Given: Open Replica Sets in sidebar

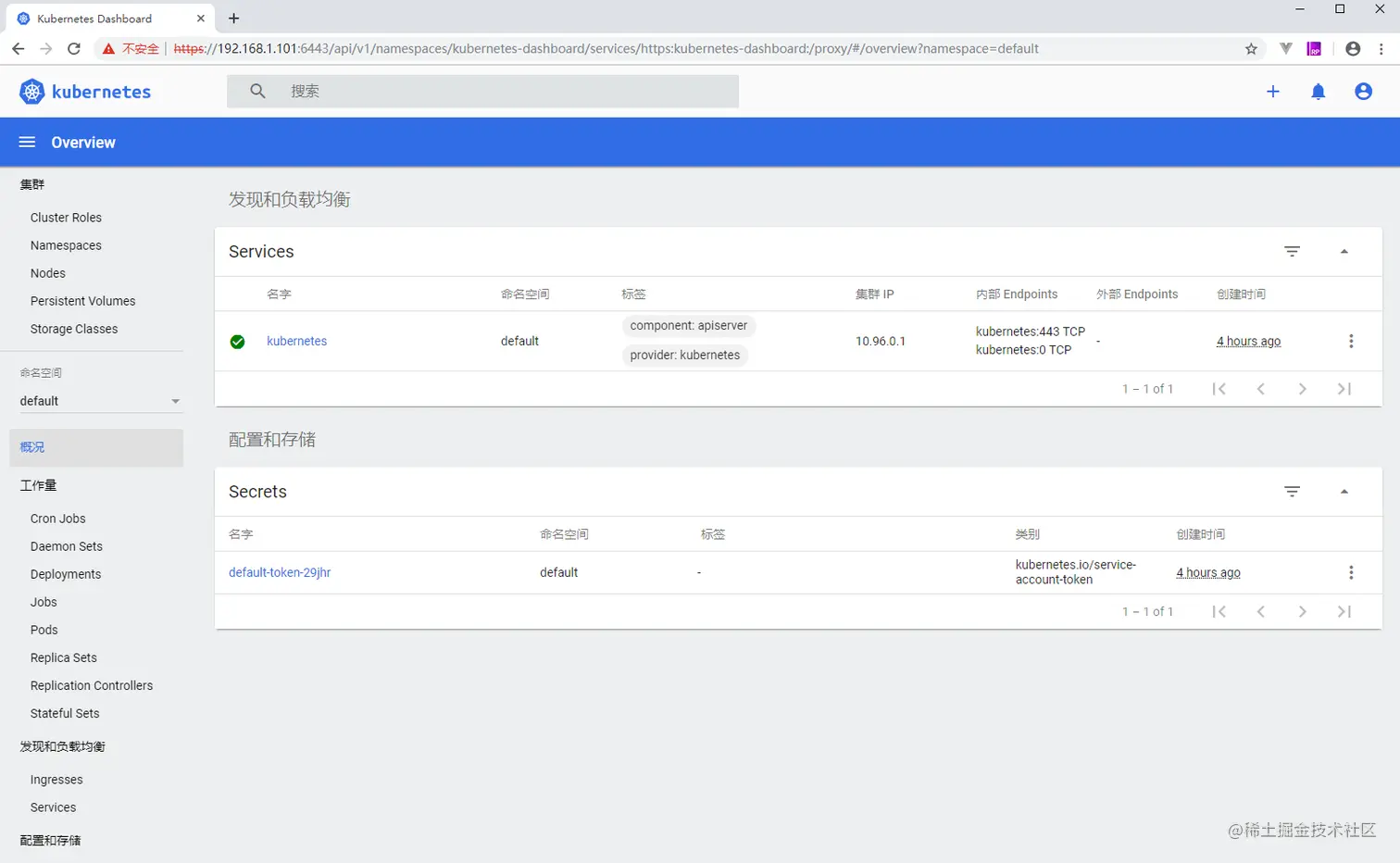Looking at the screenshot, I should click(x=63, y=657).
